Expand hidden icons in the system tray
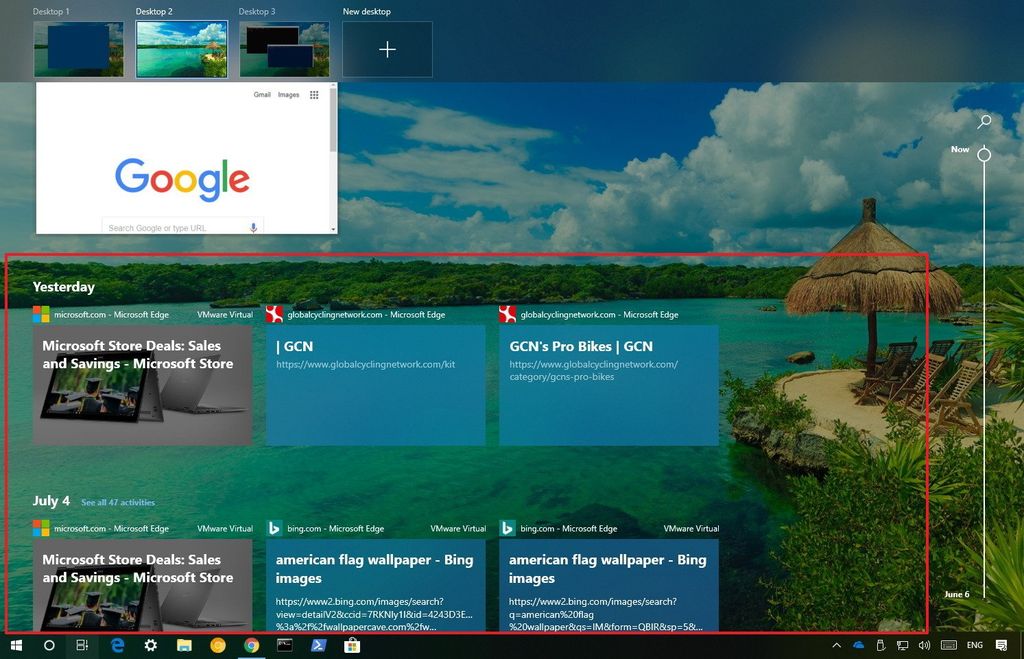The image size is (1024, 659). [x=837, y=645]
